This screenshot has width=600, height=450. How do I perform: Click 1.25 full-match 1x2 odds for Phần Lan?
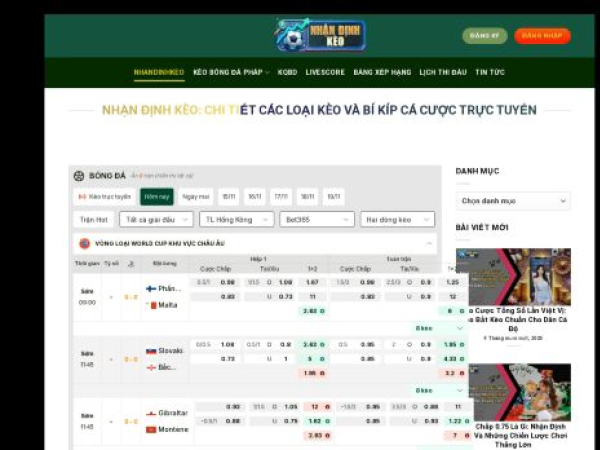click(453, 282)
